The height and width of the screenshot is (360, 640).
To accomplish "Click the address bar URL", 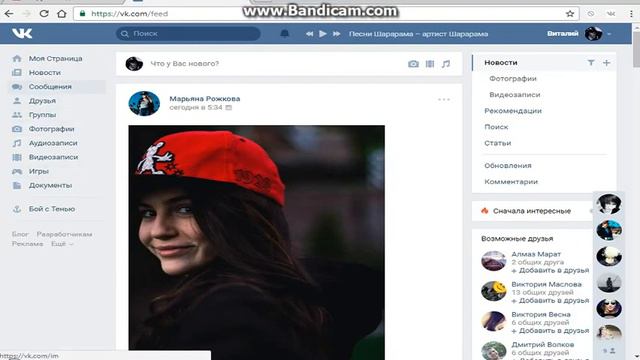I will pyautogui.click(x=129, y=14).
